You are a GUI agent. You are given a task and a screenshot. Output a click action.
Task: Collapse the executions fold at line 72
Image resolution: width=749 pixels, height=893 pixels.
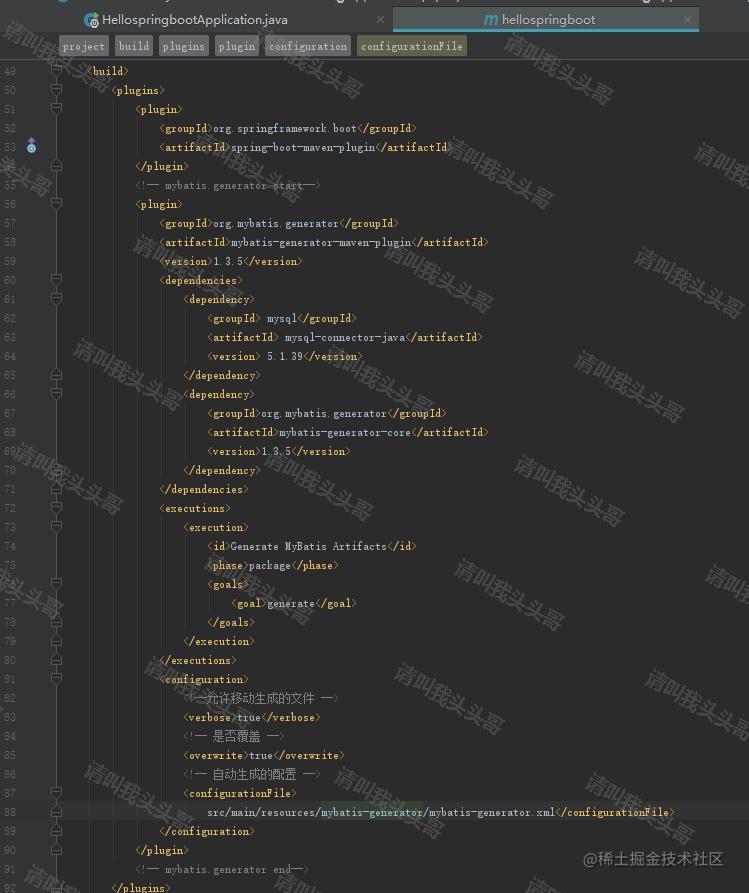point(56,507)
